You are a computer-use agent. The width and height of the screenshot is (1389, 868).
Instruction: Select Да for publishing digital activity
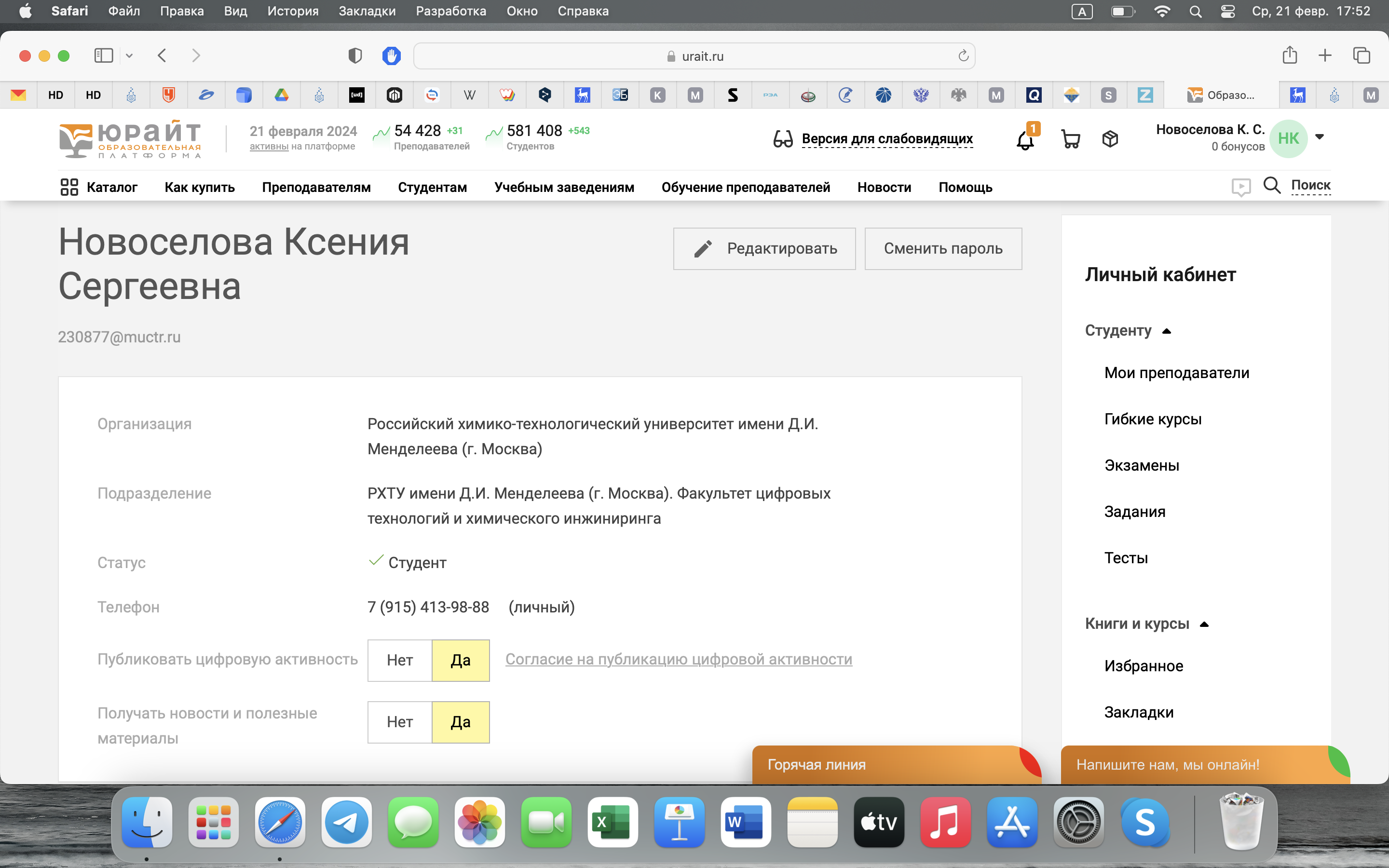460,660
